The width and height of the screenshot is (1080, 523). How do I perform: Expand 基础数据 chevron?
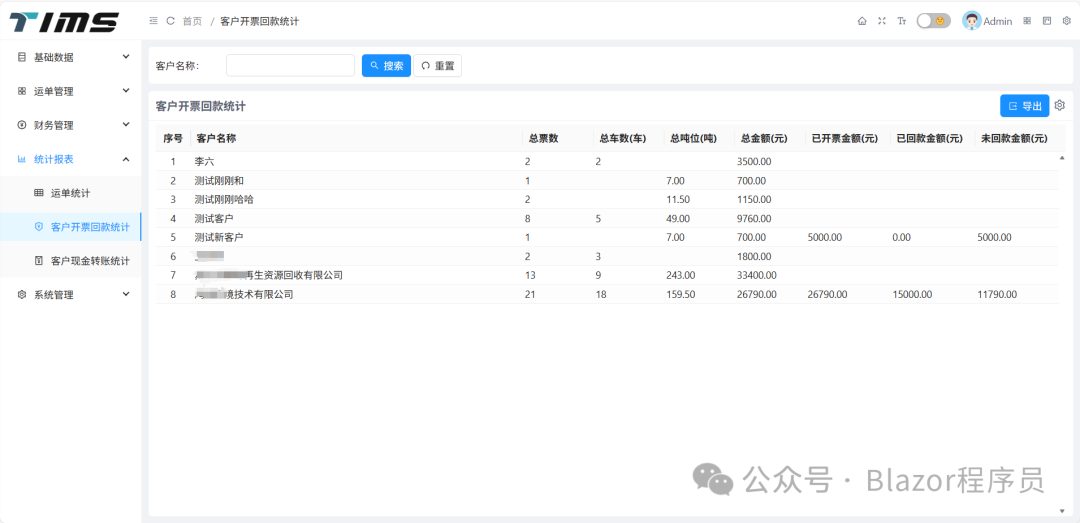point(126,57)
